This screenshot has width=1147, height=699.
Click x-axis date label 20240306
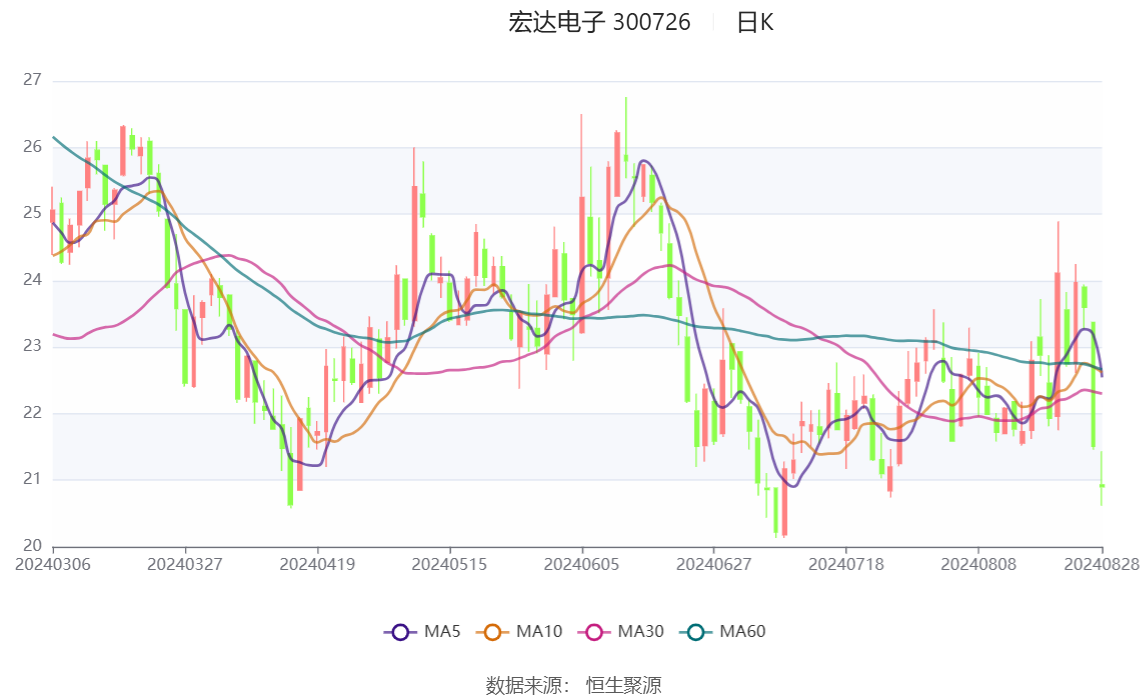tap(53, 564)
